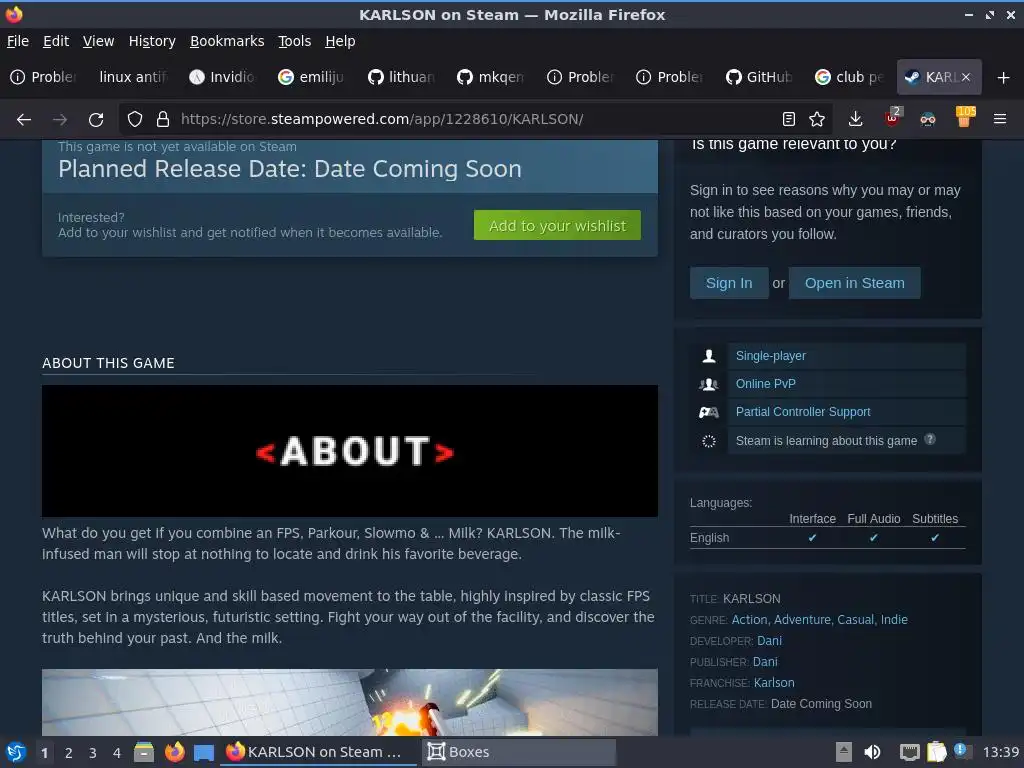
Task: Open the Edit menu
Action: click(x=56, y=41)
